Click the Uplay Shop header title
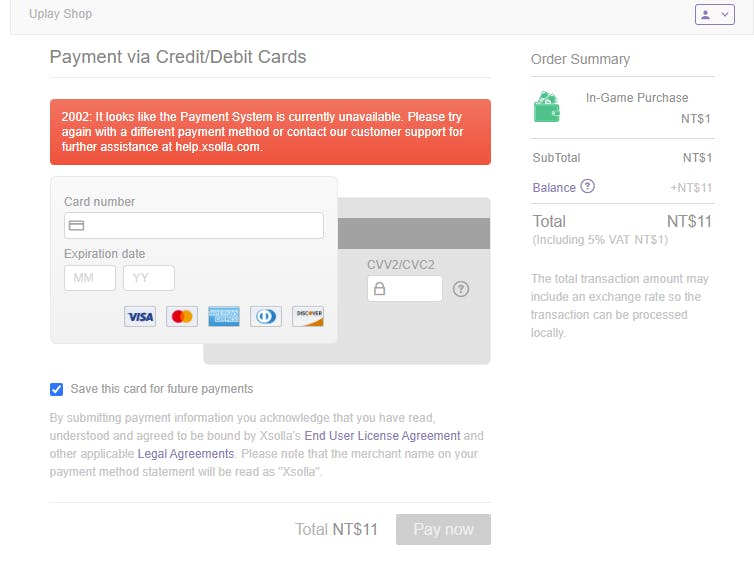Viewport: 754px width, 571px height. 61,14
